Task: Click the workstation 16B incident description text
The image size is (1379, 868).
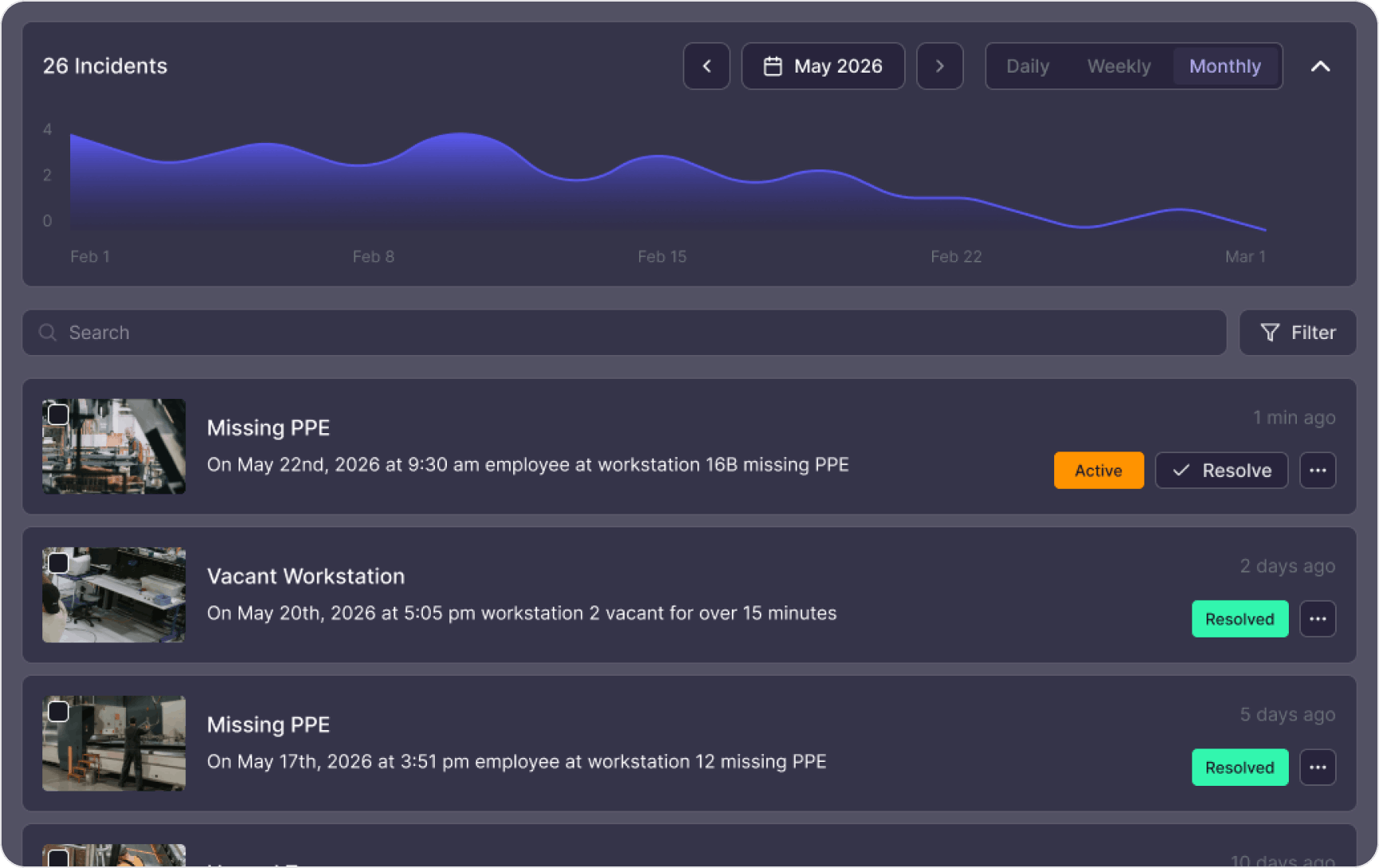Action: (527, 464)
